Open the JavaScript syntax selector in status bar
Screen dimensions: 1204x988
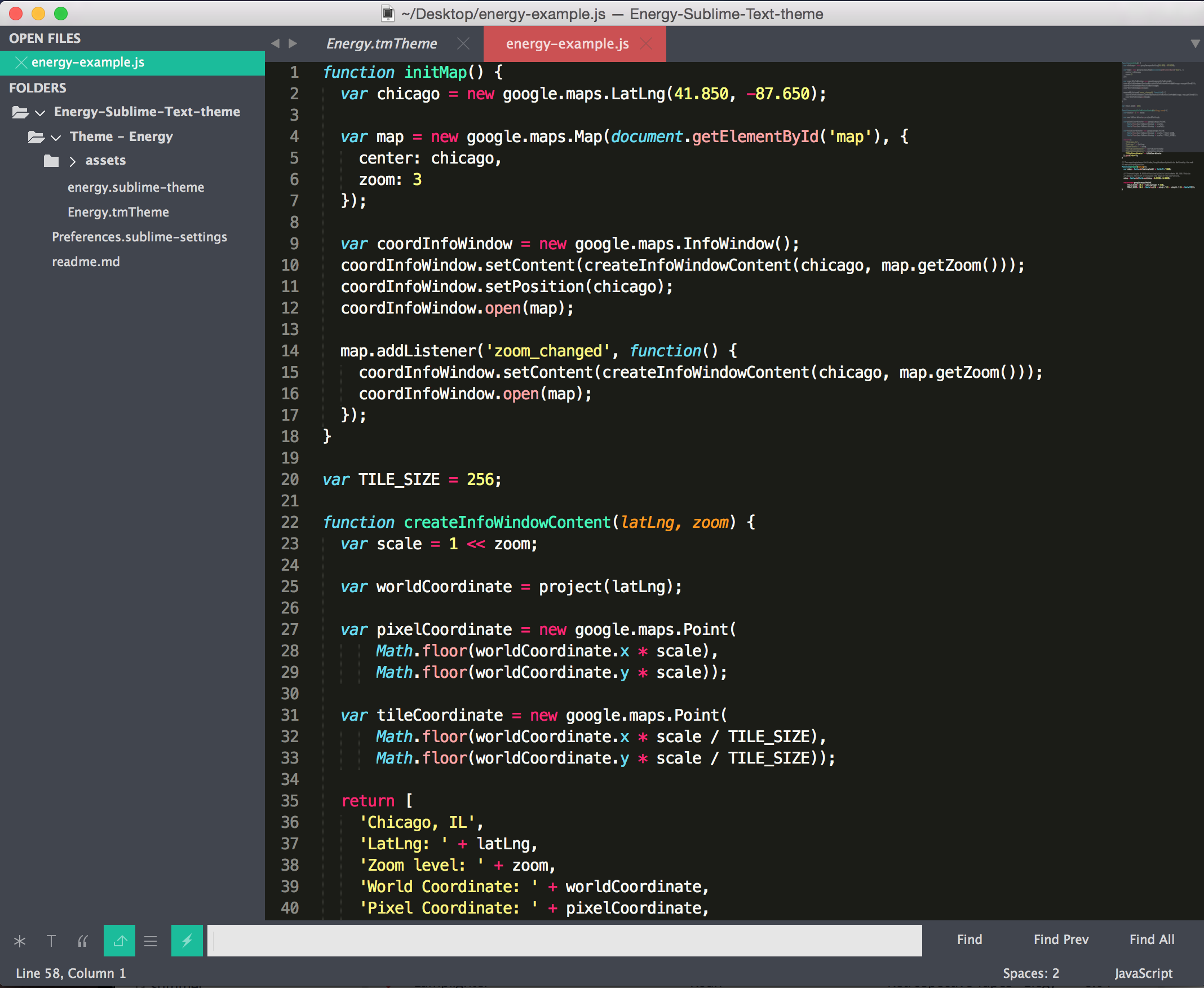tap(1143, 973)
